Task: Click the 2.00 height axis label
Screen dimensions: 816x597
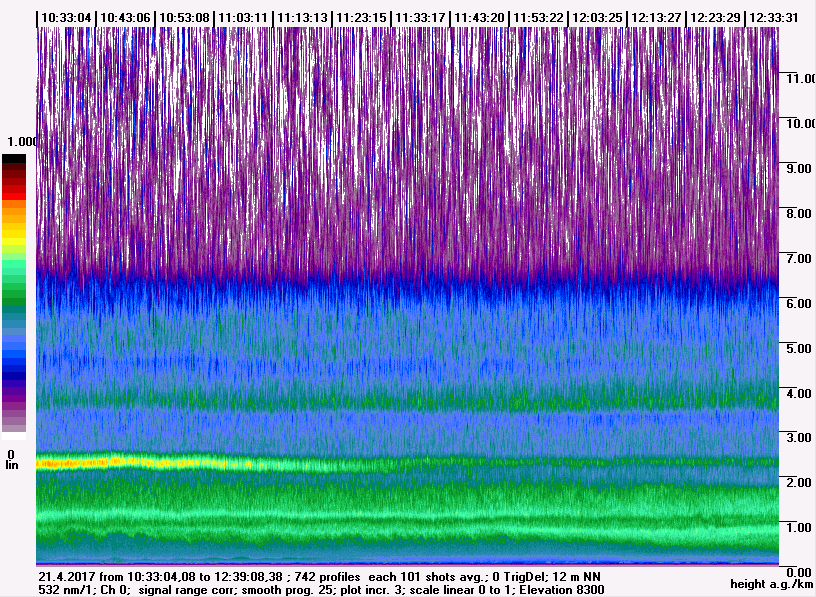Action: pyautogui.click(x=799, y=482)
